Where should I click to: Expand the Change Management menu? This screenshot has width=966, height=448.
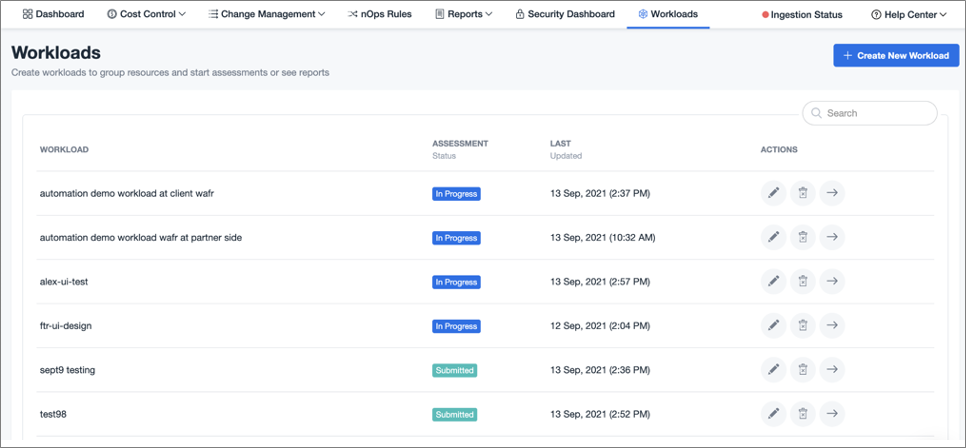click(x=267, y=14)
